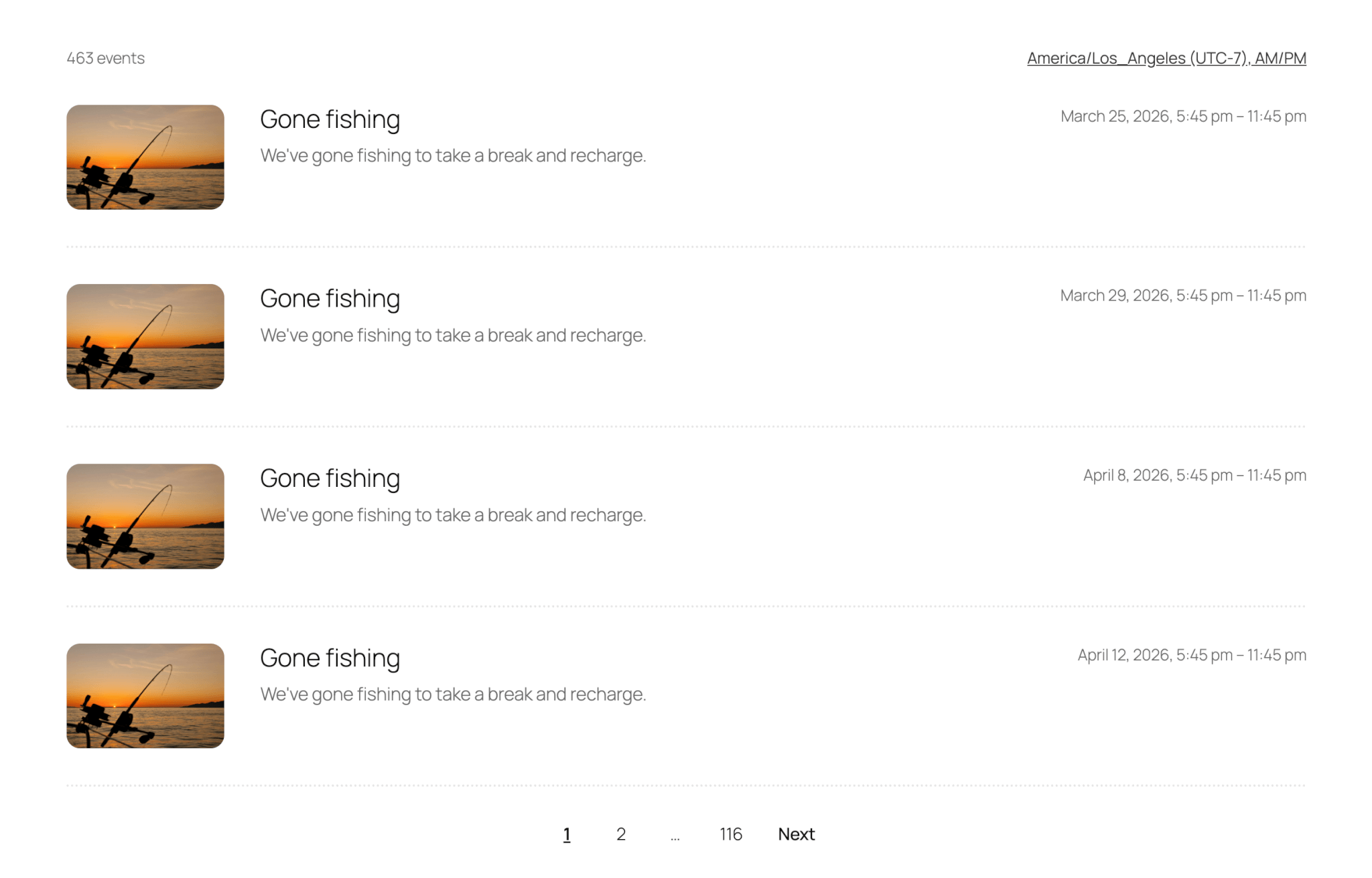Open the Gone fishing title dated March 29
Image resolution: width=1372 pixels, height=878 pixels.
point(330,299)
